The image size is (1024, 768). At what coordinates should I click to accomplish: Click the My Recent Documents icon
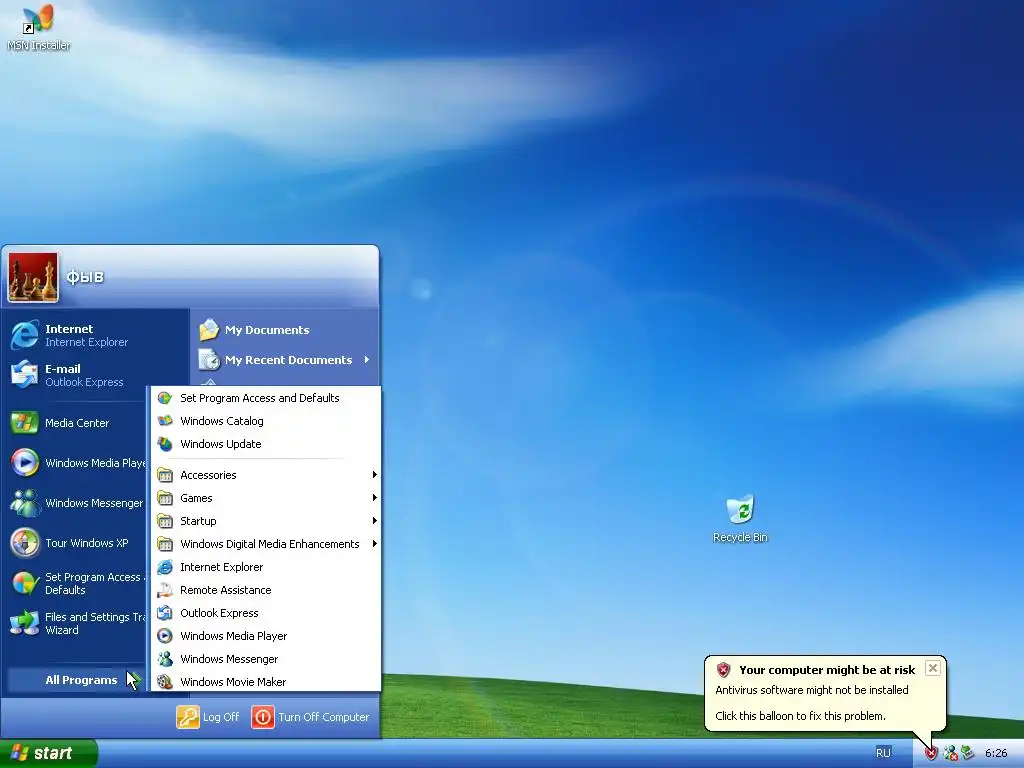[x=209, y=360]
